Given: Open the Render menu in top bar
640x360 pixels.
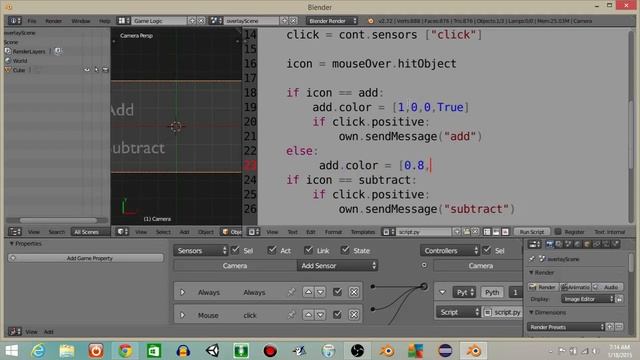Looking at the screenshot, I should click(x=53, y=21).
